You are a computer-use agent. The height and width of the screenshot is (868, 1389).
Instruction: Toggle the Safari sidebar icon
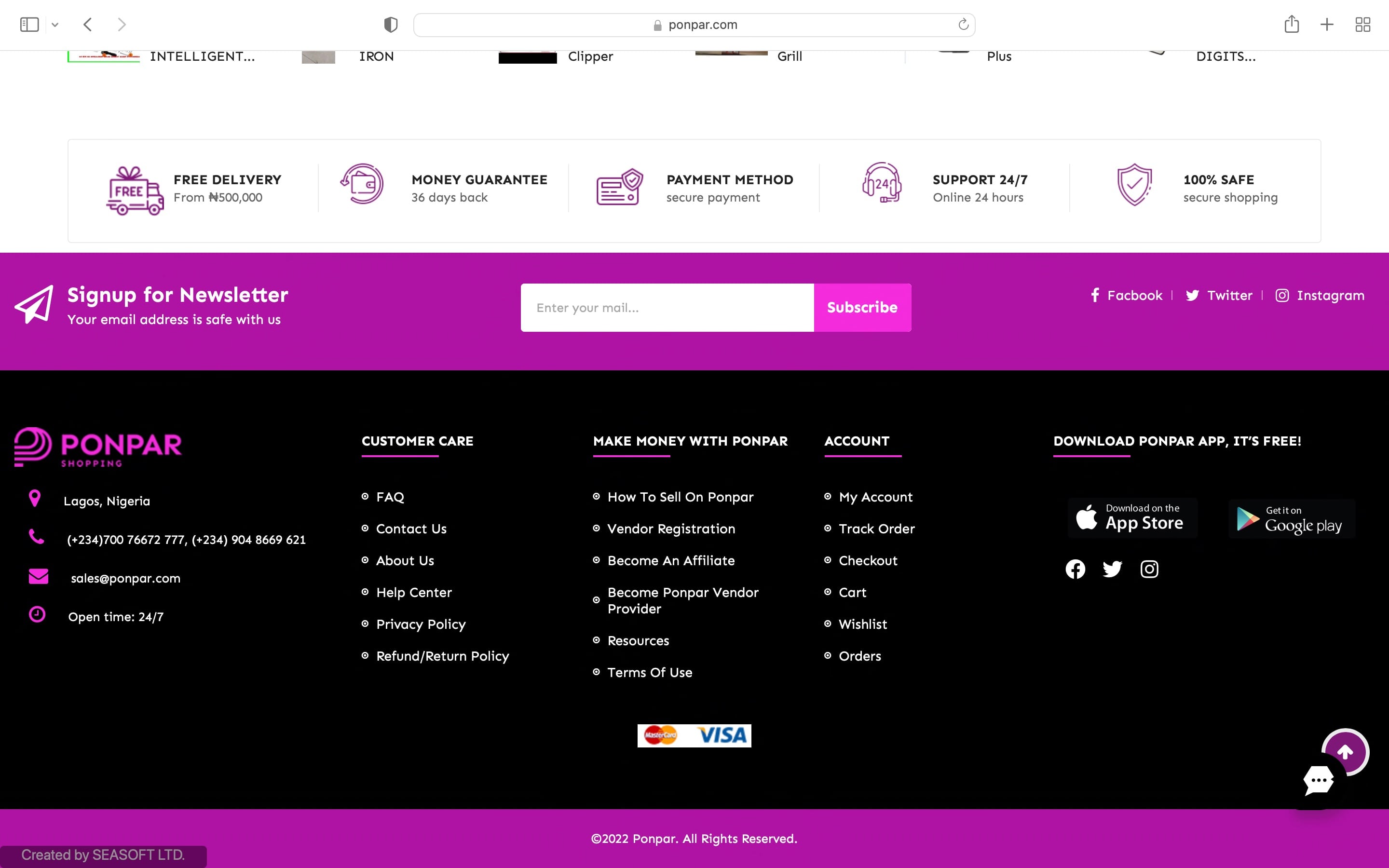click(29, 25)
